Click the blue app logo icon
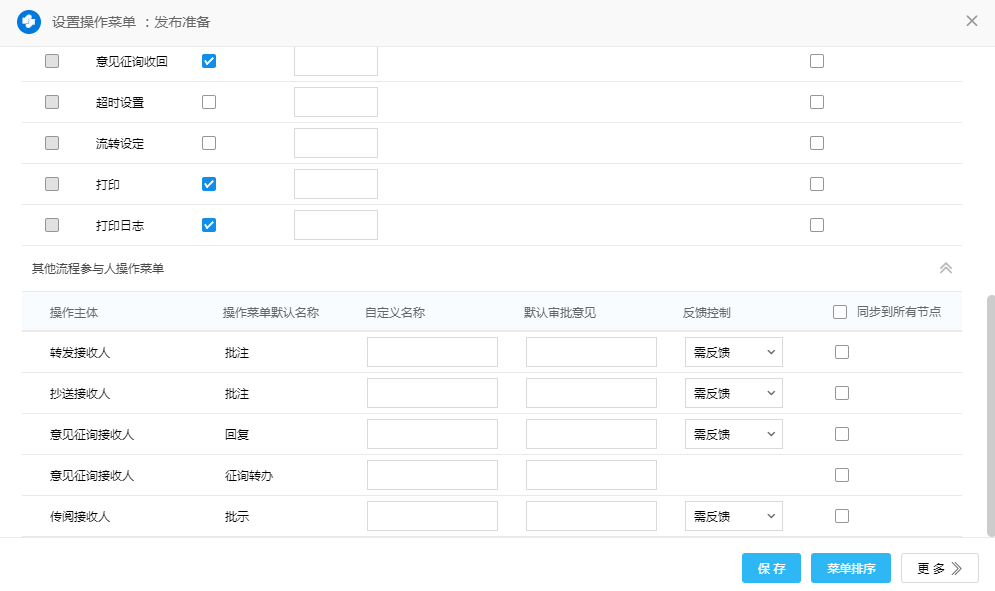This screenshot has height=591, width=995. [29, 21]
